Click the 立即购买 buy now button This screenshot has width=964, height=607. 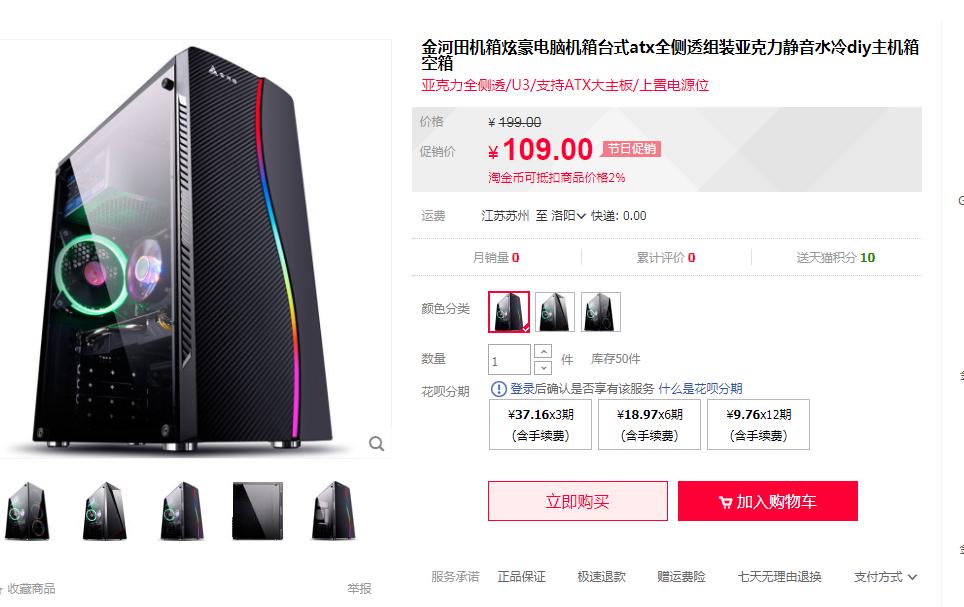576,501
